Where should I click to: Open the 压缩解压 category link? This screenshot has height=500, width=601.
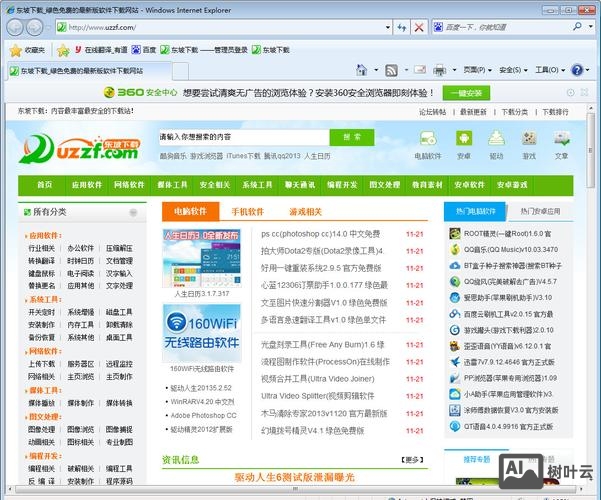[x=119, y=248]
